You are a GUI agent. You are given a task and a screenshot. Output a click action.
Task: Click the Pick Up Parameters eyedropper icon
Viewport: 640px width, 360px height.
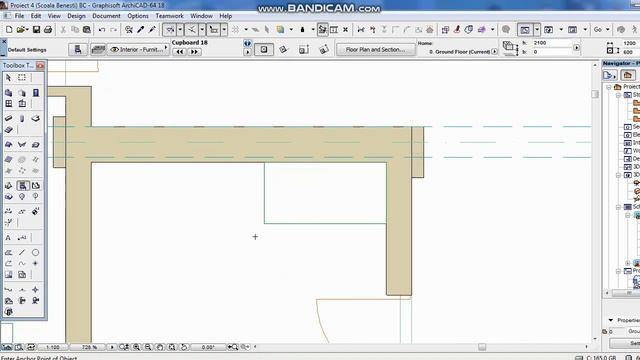pyautogui.click(x=140, y=29)
